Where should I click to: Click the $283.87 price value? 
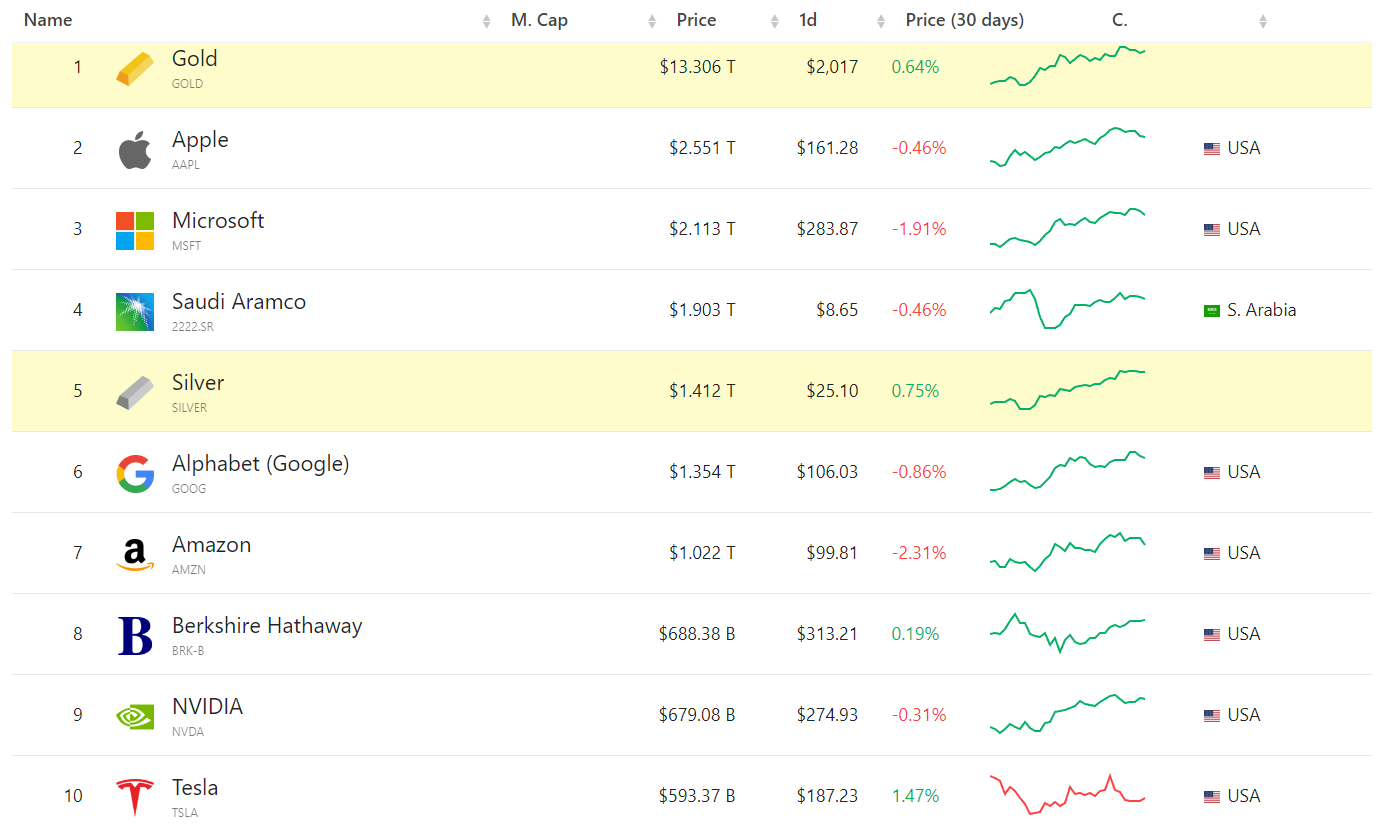click(x=827, y=229)
